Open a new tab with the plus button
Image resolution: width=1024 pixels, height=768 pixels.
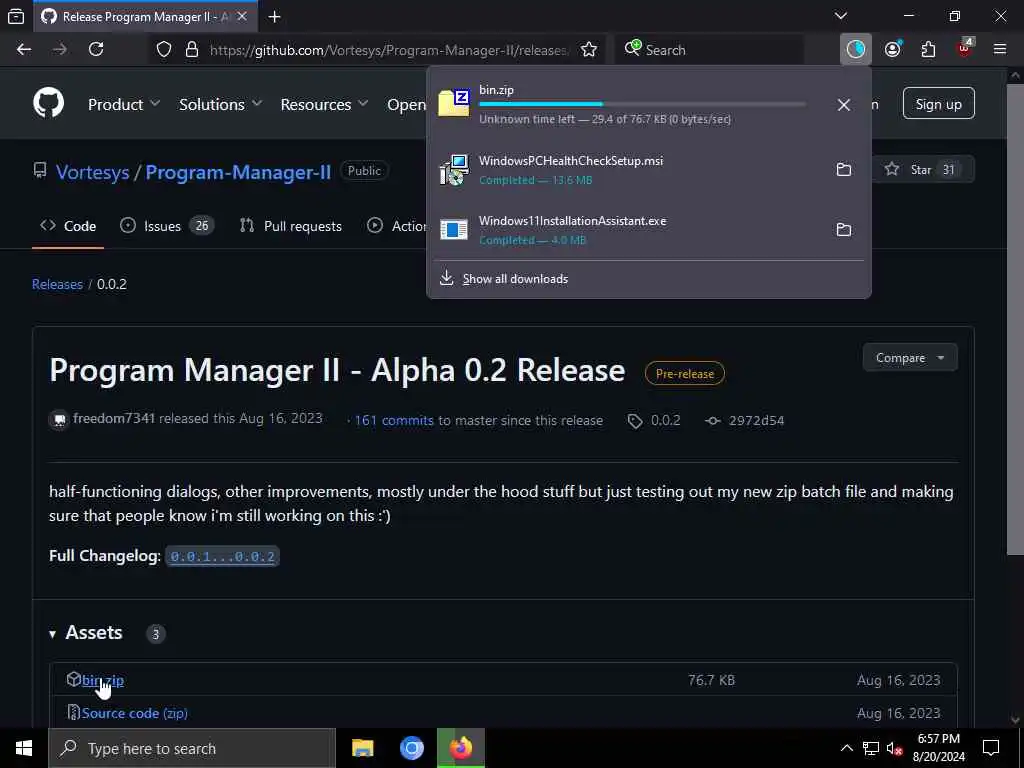click(x=274, y=17)
